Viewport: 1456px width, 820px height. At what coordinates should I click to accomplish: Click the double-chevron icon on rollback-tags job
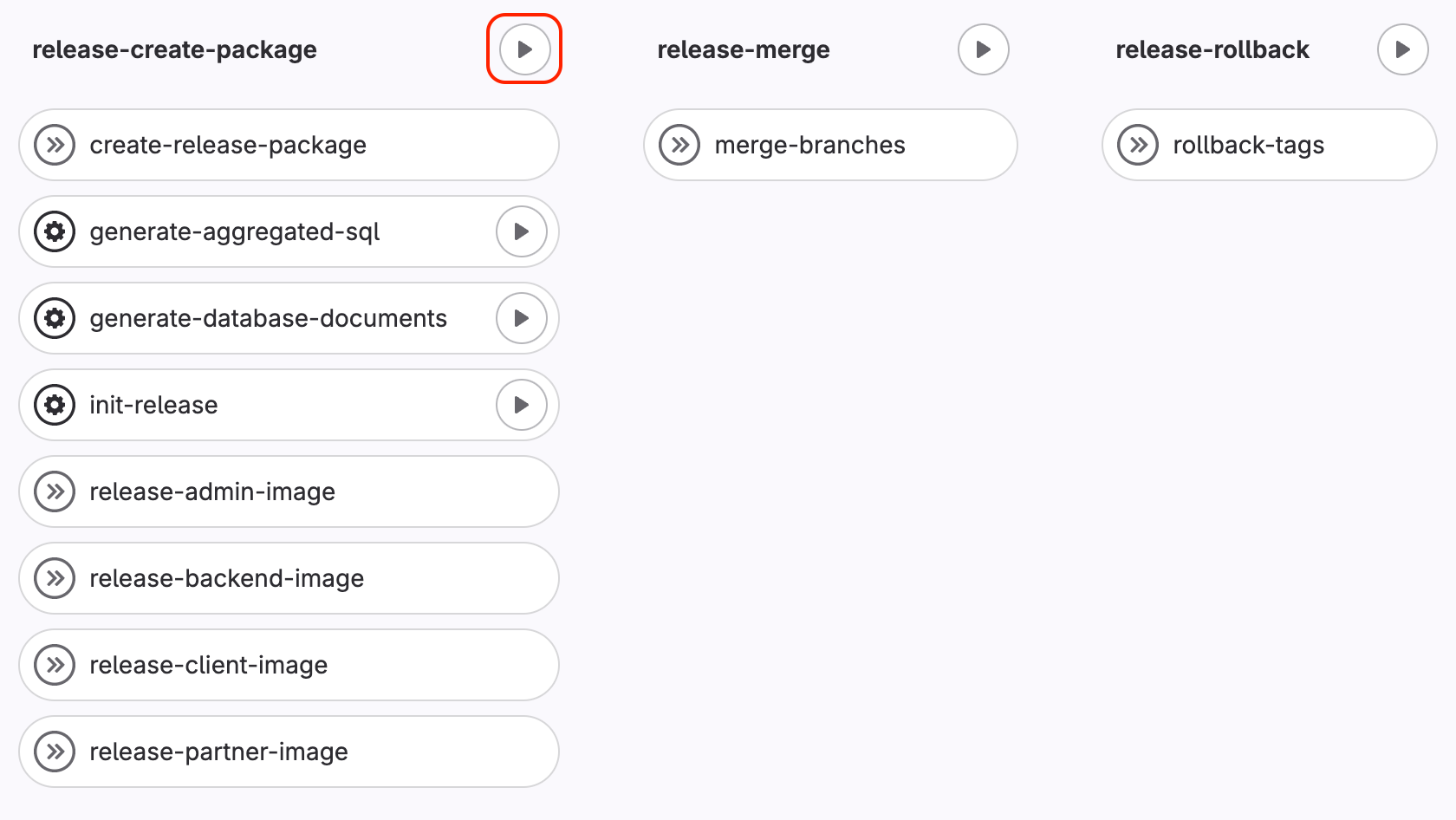pos(1138,145)
